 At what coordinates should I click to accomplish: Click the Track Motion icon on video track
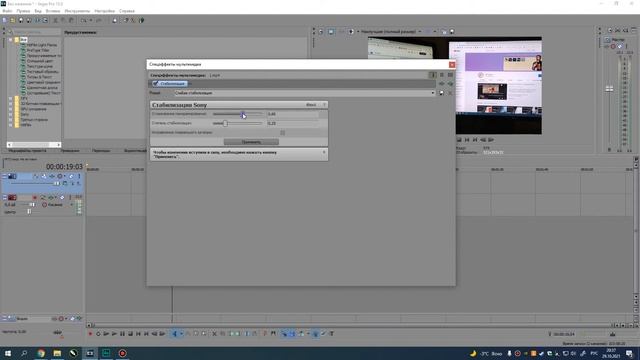[44, 176]
